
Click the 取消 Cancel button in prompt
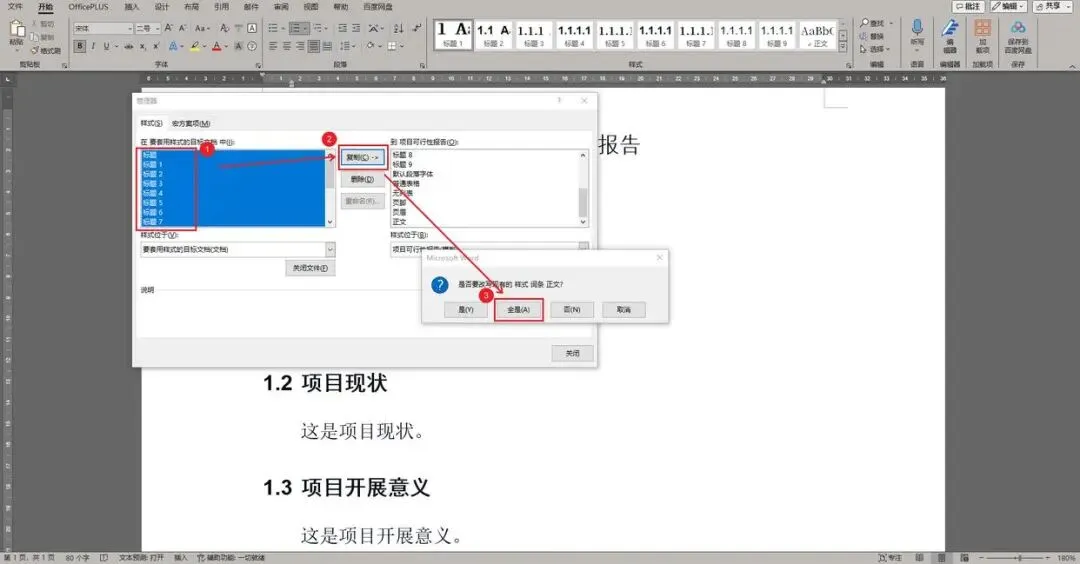[624, 310]
